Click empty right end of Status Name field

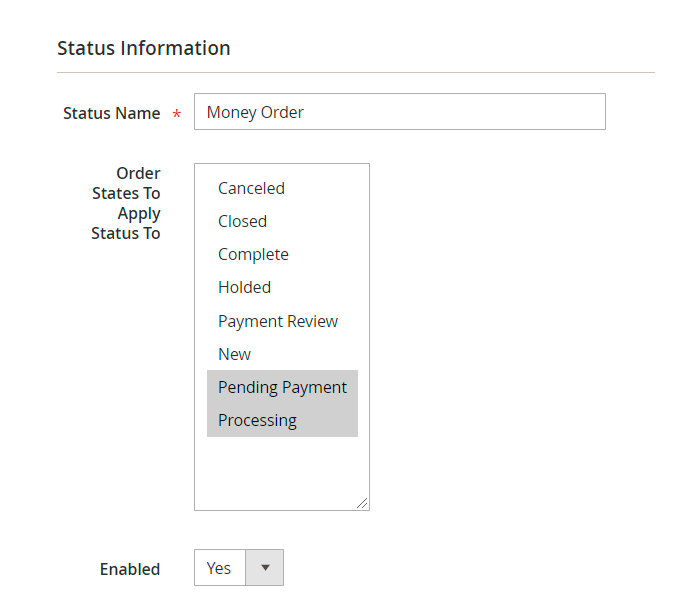[x=560, y=112]
